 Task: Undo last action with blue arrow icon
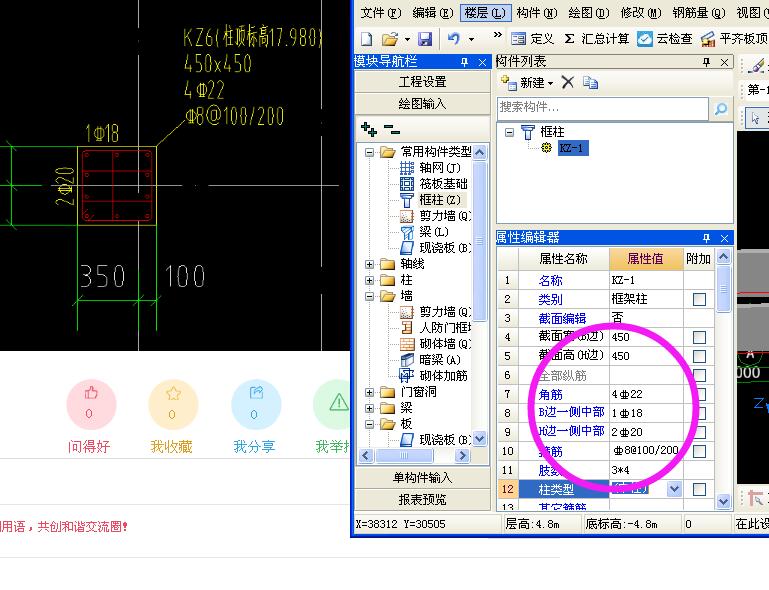click(x=454, y=39)
